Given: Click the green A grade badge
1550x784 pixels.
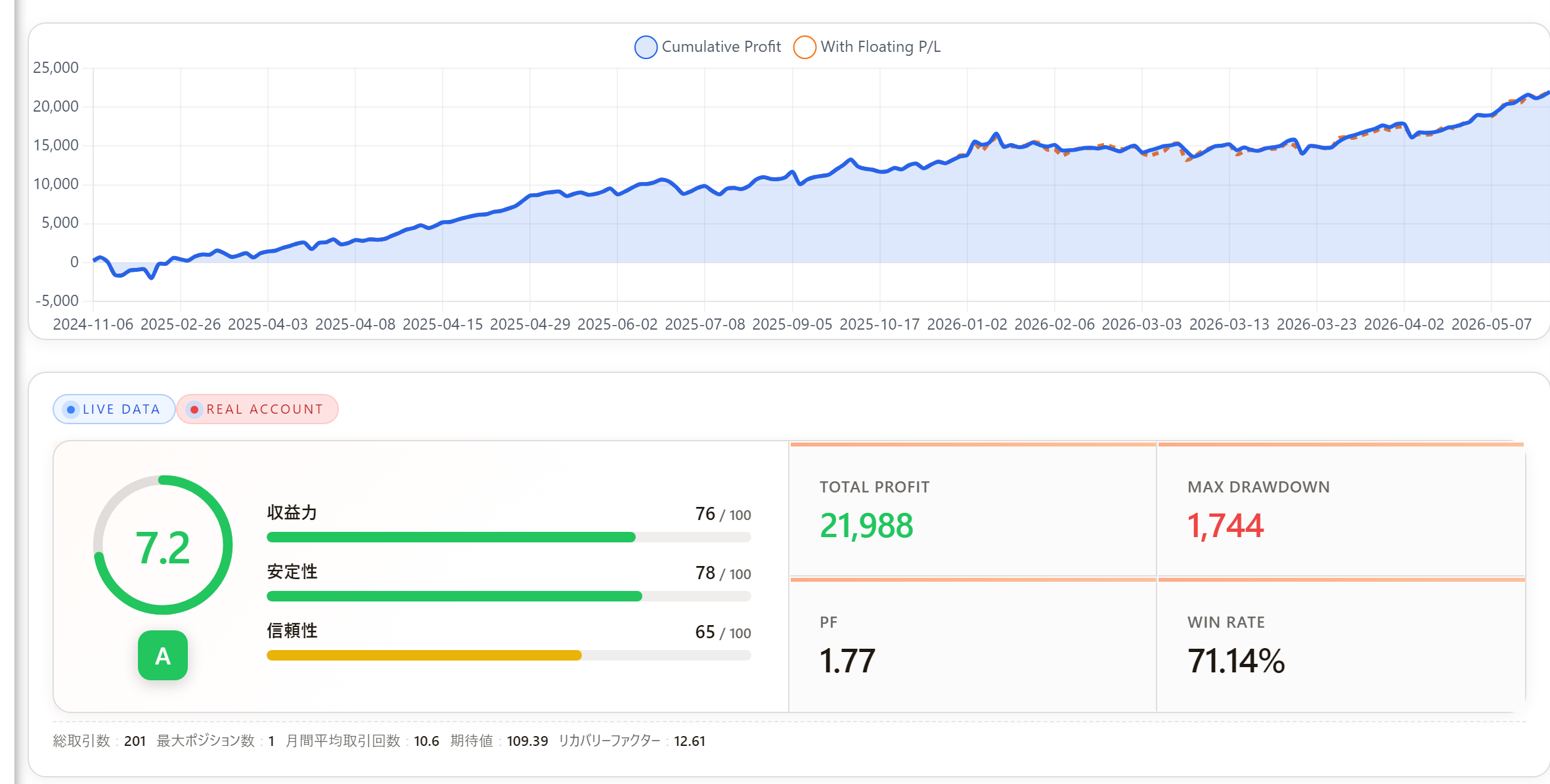Looking at the screenshot, I should pos(163,655).
